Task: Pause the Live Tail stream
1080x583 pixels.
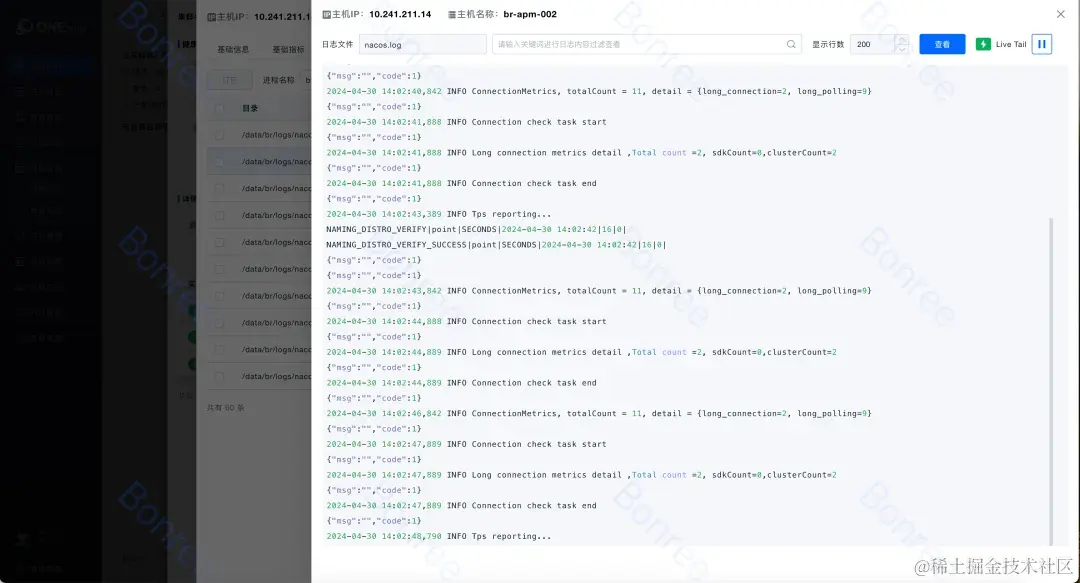Action: coord(1041,44)
